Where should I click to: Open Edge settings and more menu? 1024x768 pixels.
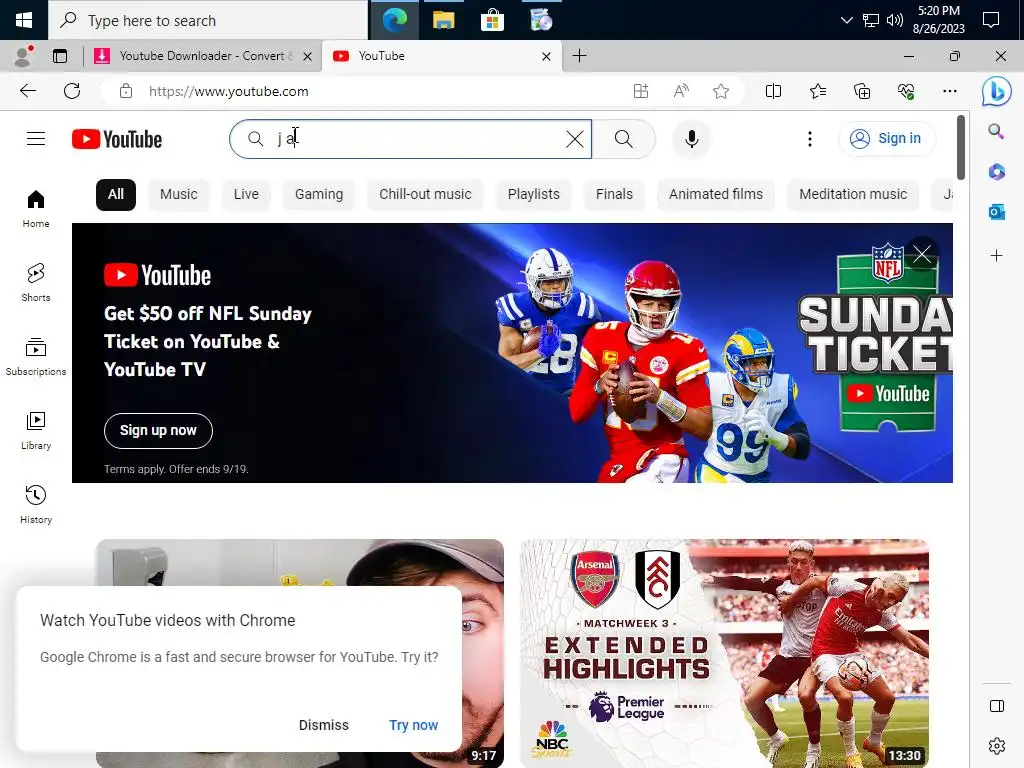pos(950,91)
